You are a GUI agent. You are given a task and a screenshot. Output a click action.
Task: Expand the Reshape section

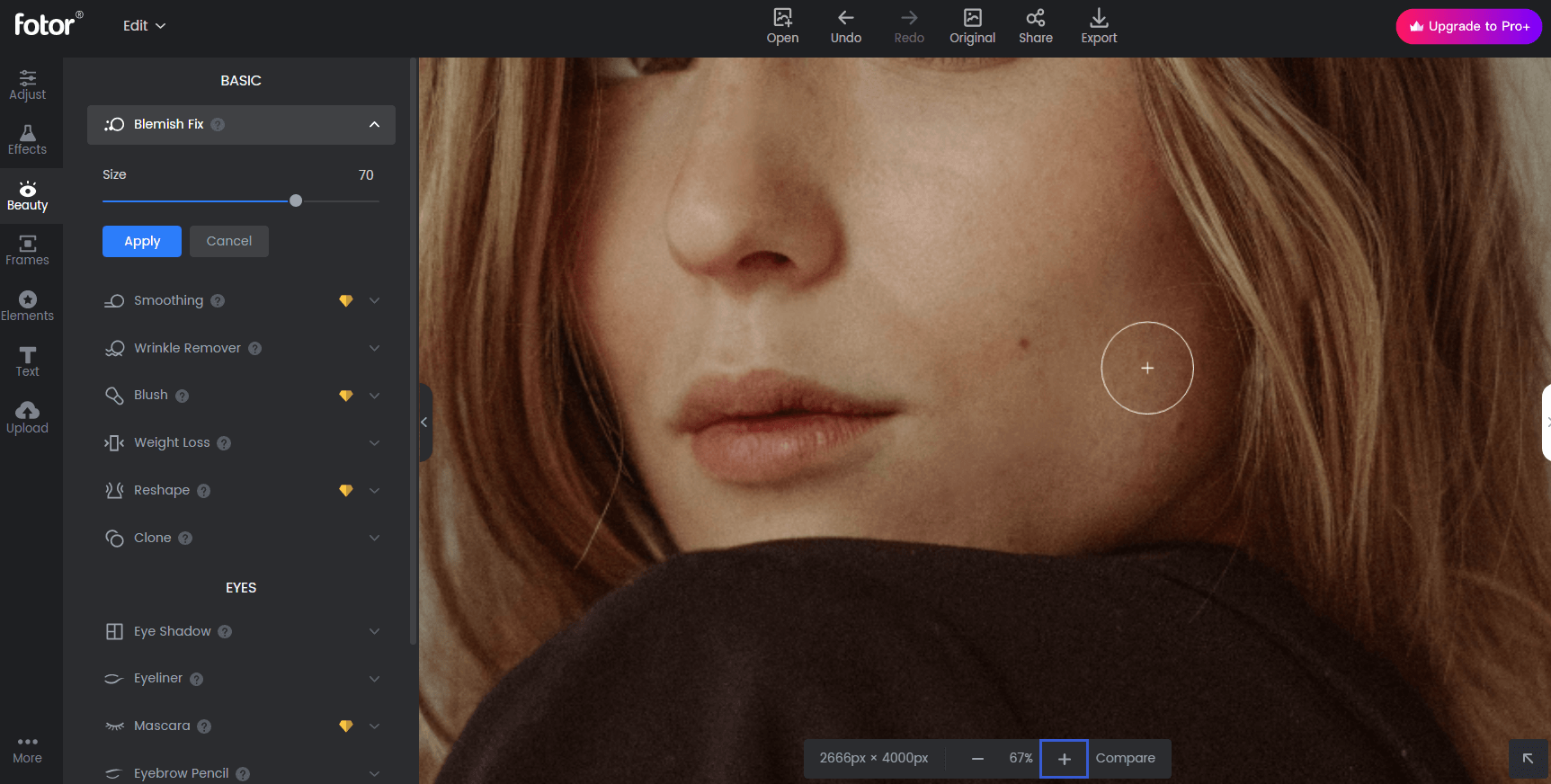point(375,490)
